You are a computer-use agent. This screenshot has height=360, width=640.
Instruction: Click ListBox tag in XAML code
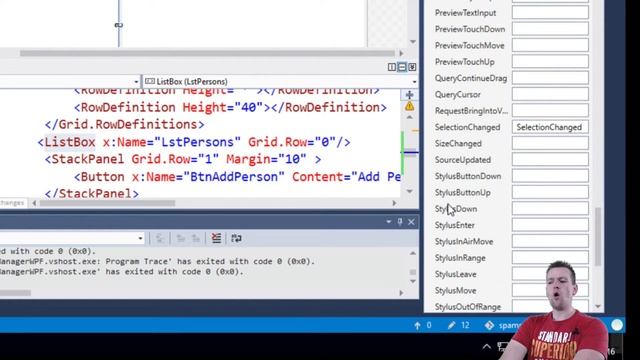pos(70,142)
